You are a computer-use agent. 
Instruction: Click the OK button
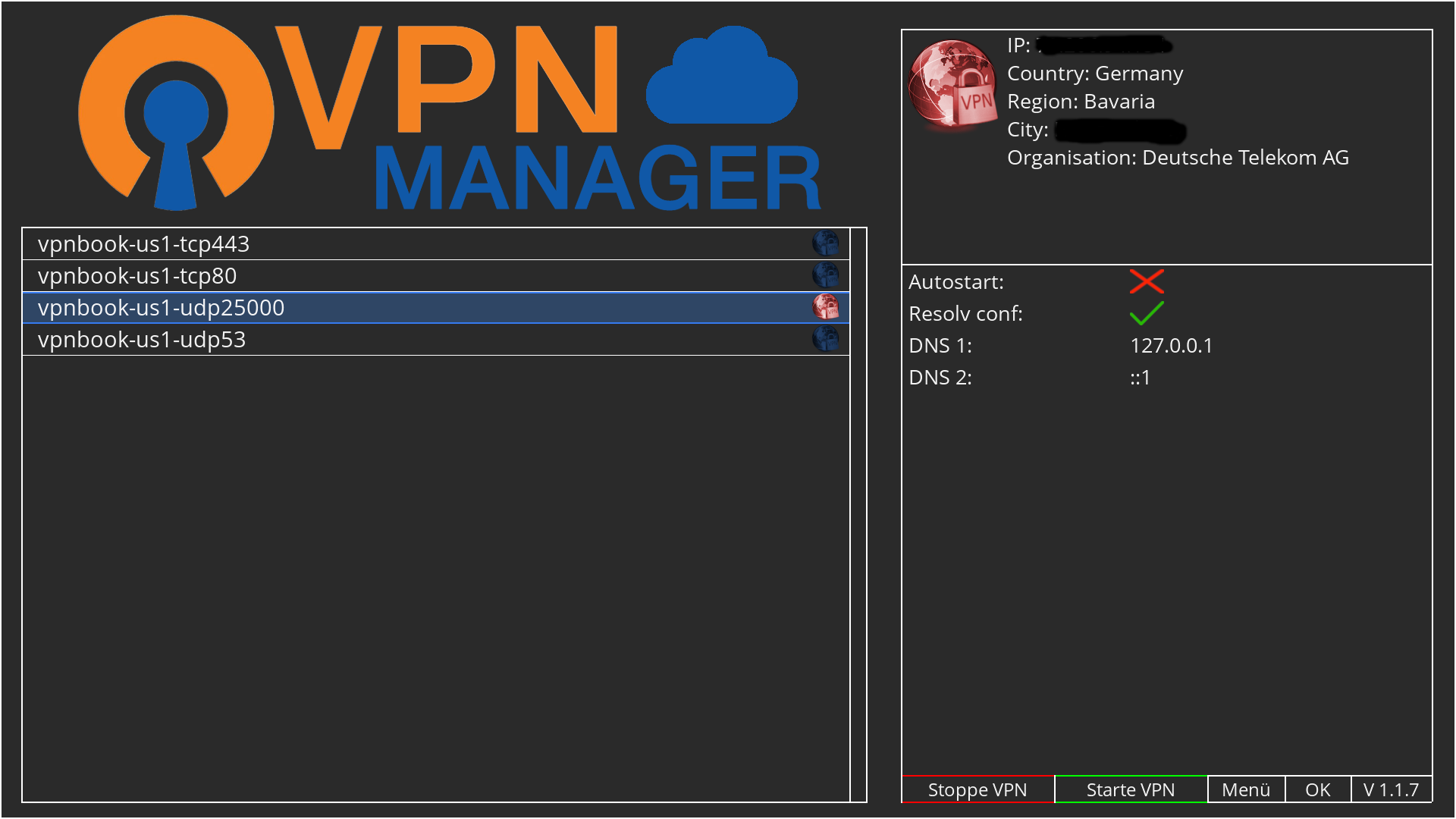[x=1317, y=789]
